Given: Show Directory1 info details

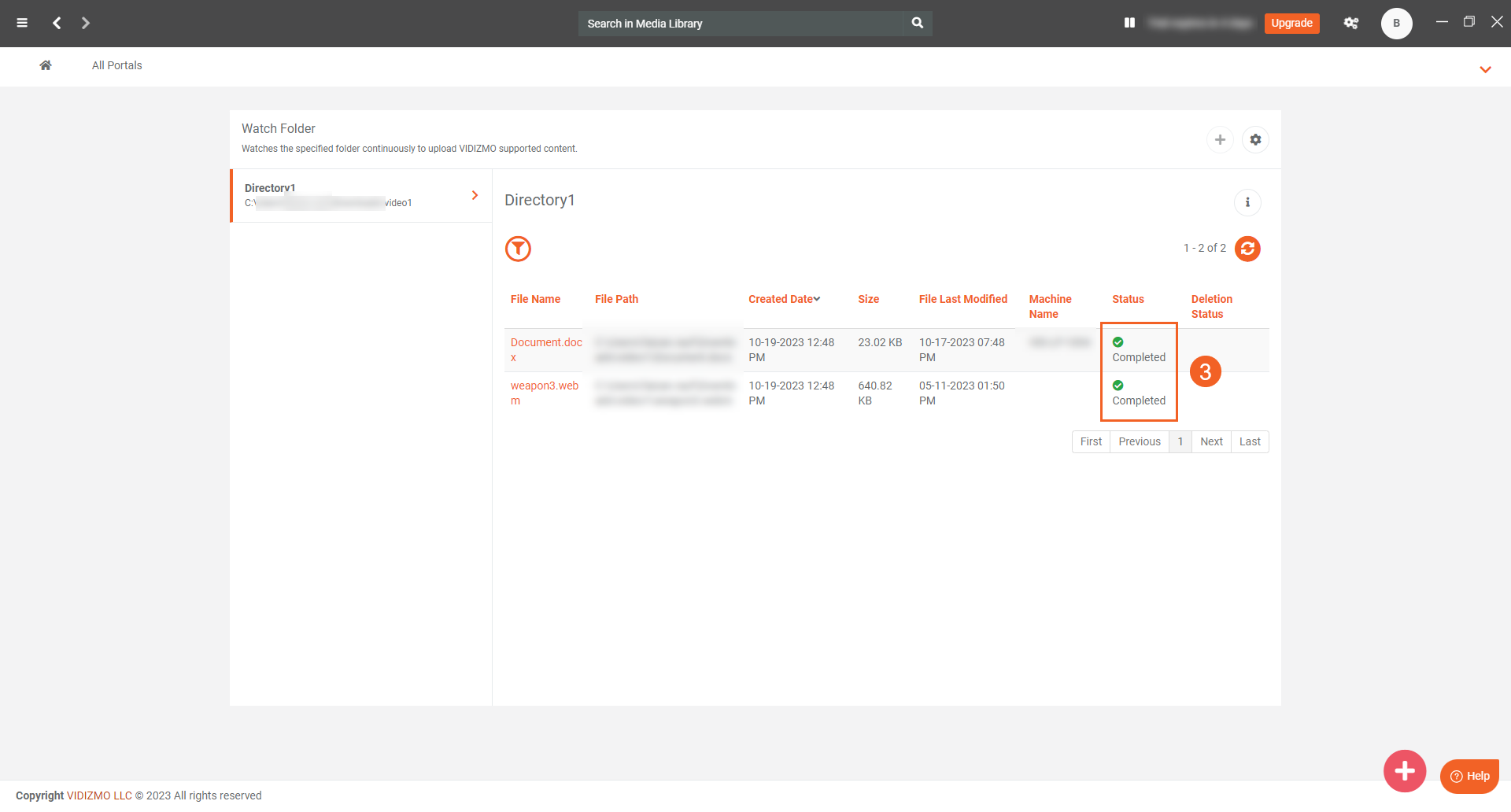Looking at the screenshot, I should pos(1247,202).
